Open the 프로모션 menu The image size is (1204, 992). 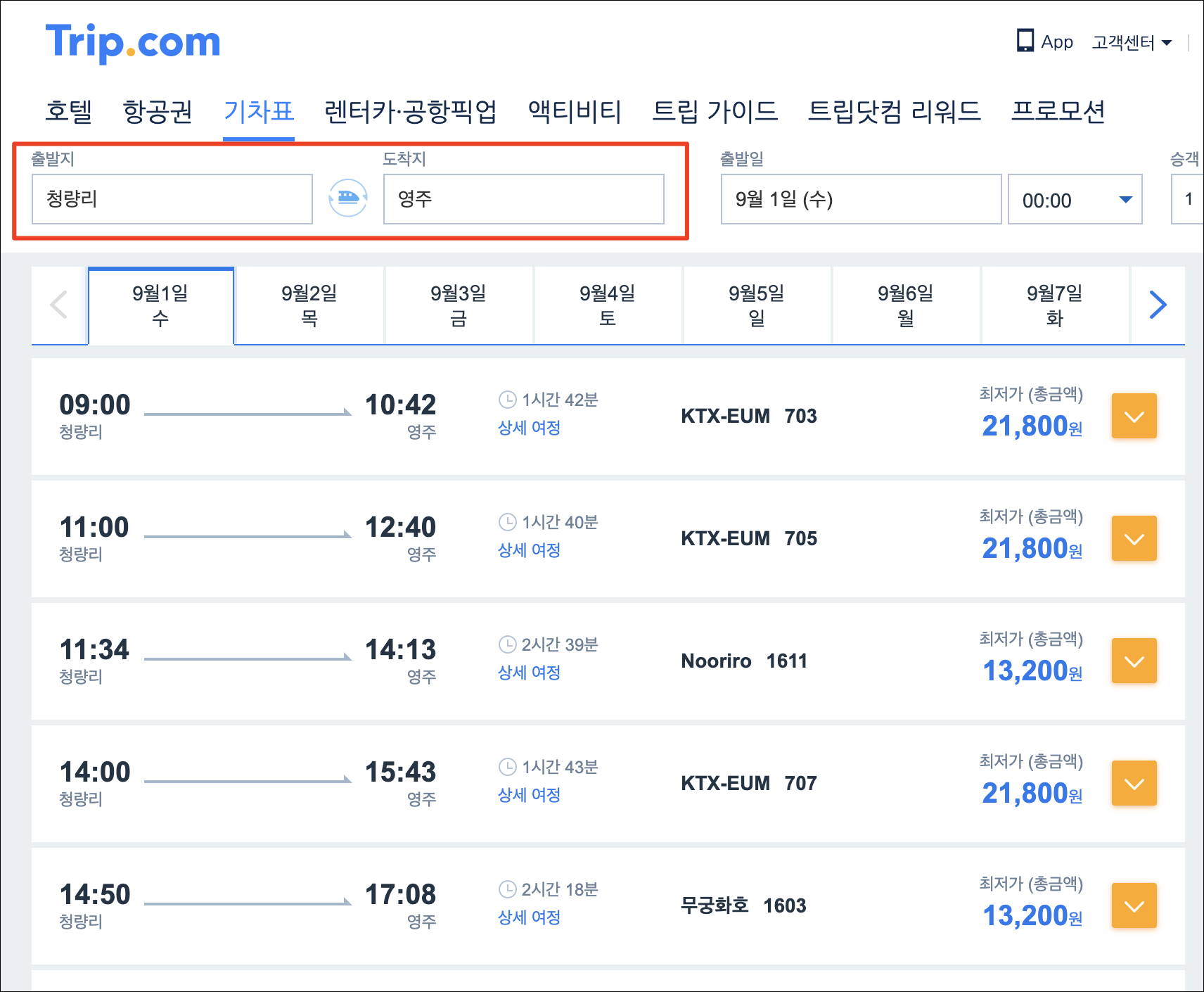click(1058, 111)
